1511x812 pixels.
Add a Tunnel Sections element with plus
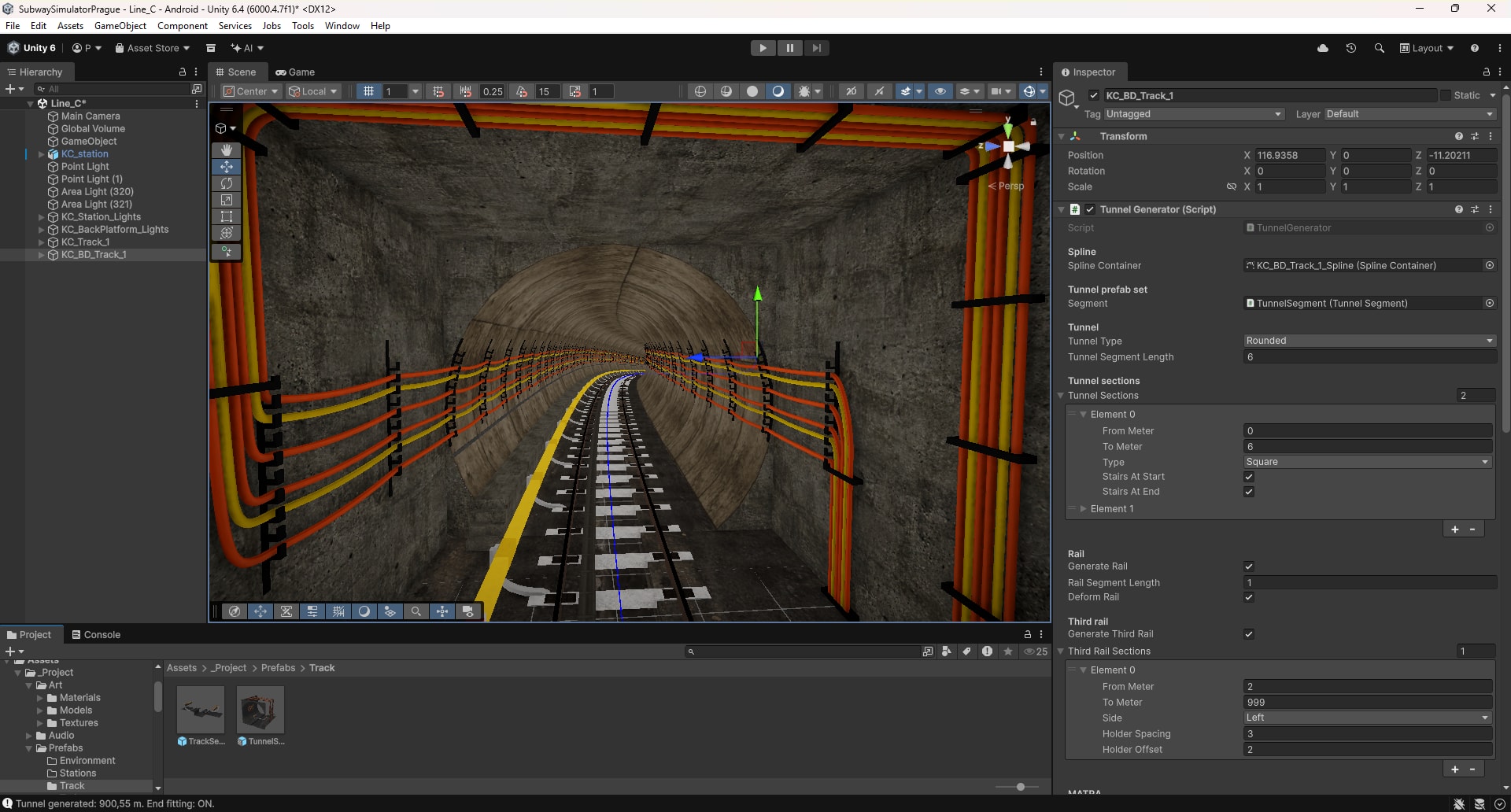(x=1455, y=530)
